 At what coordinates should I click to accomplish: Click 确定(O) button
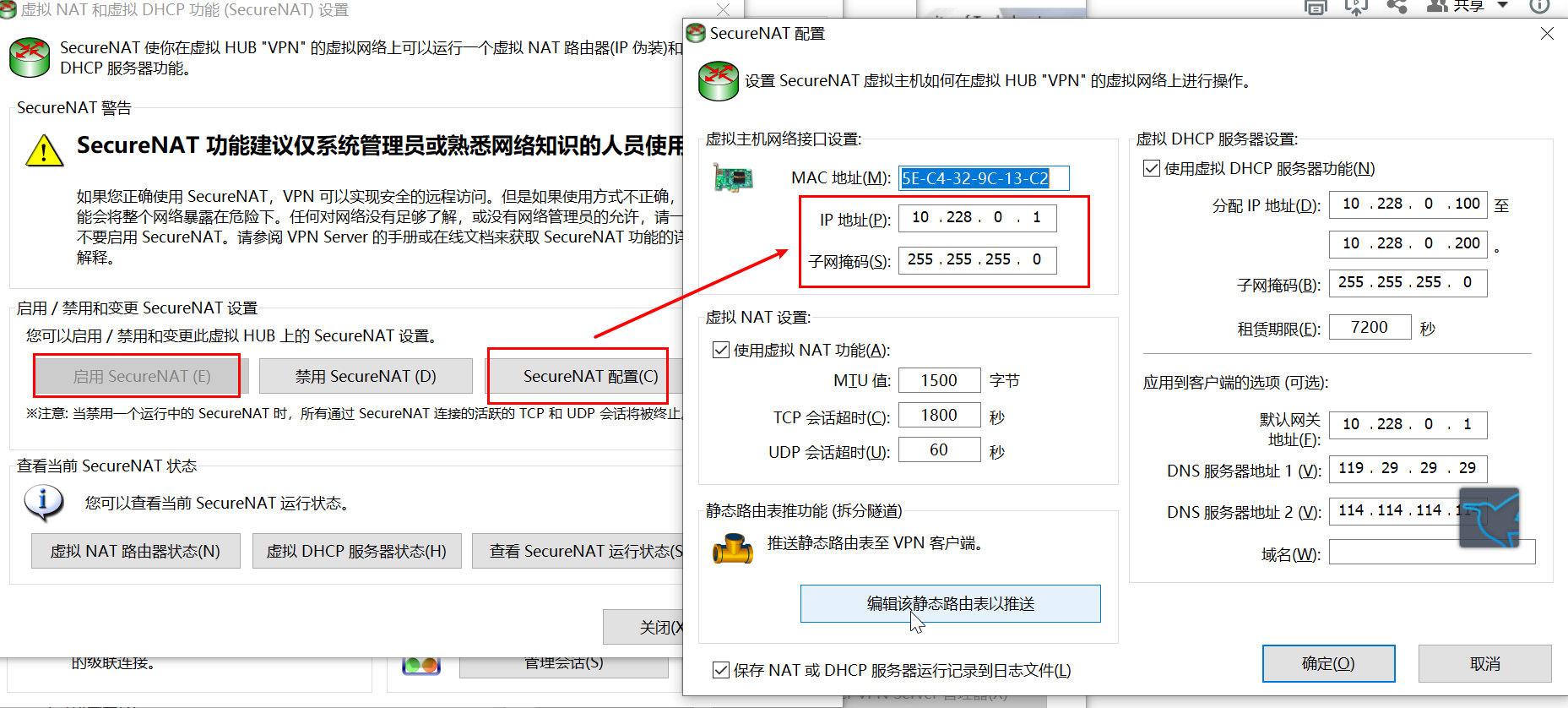1329,664
